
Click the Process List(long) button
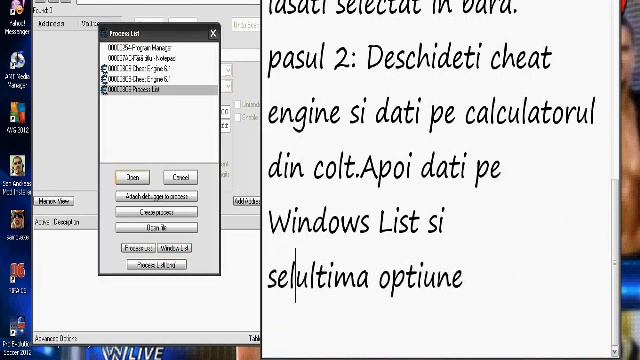click(157, 265)
